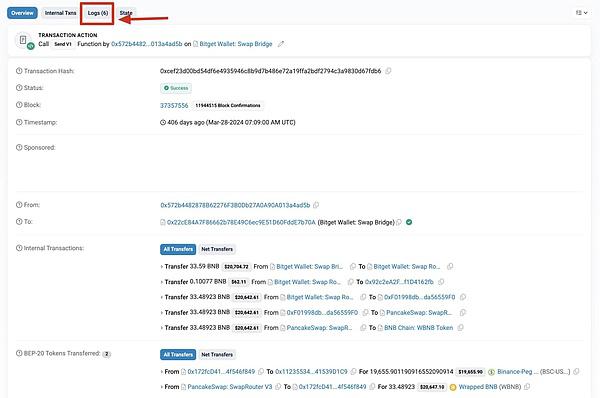Click the green Success status badge
The width and height of the screenshot is (600, 398).
tap(176, 88)
